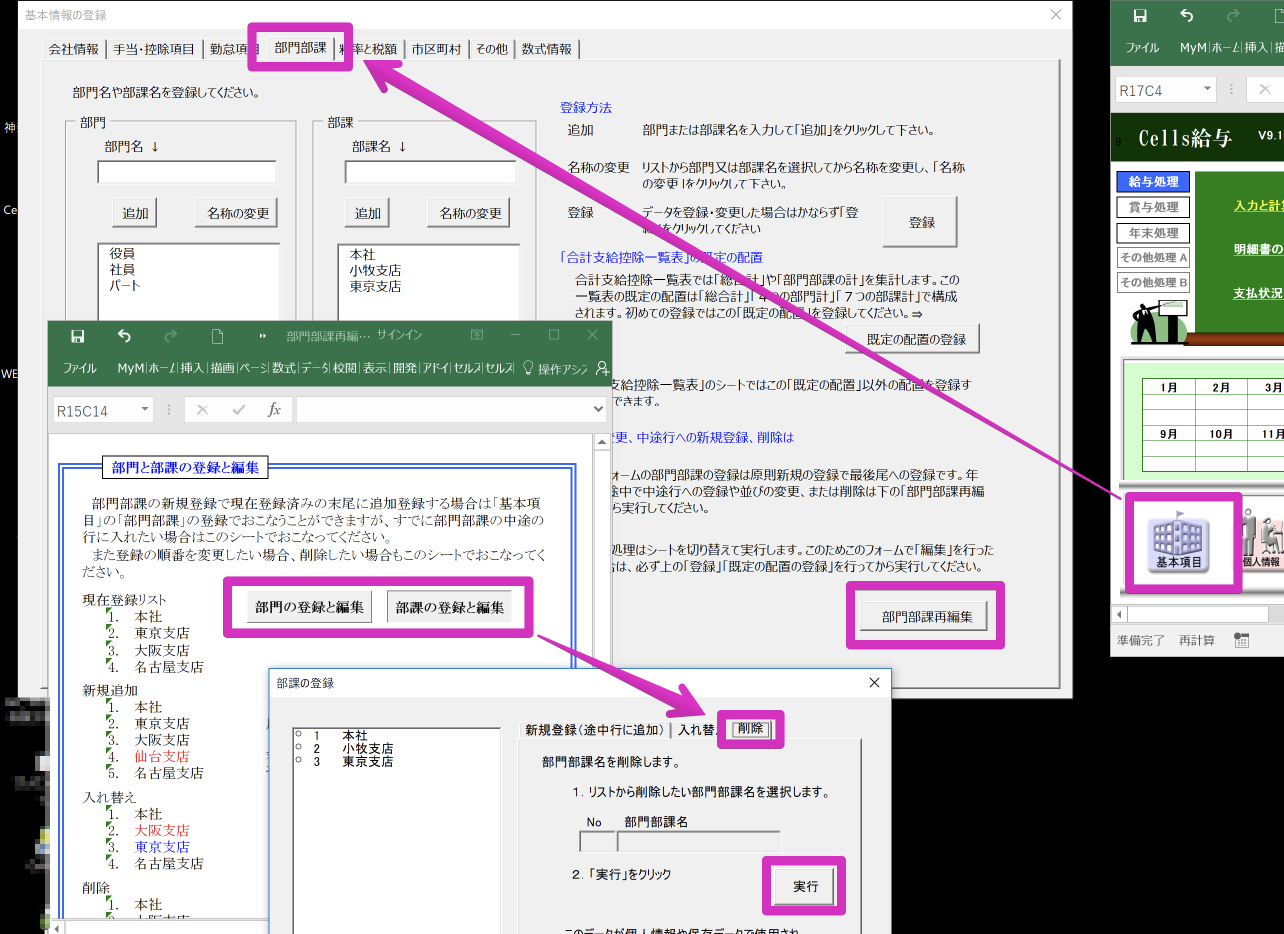Image resolution: width=1284 pixels, height=934 pixels.
Task: Click formula cancel X beside R15C14 box
Action: (202, 410)
